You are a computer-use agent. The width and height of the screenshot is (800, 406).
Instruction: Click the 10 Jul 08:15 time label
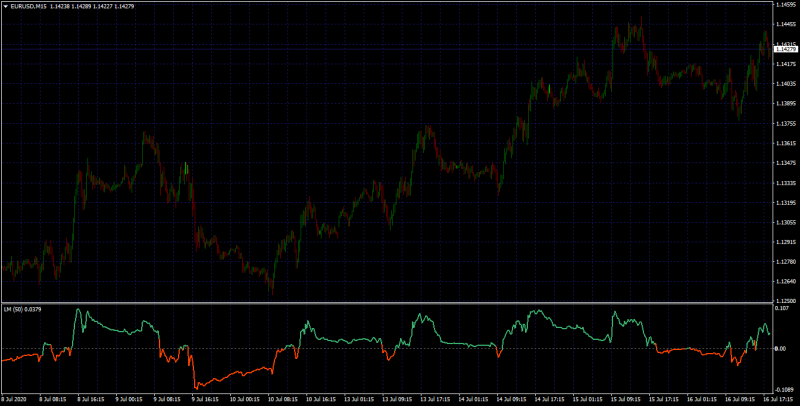pyautogui.click(x=281, y=400)
